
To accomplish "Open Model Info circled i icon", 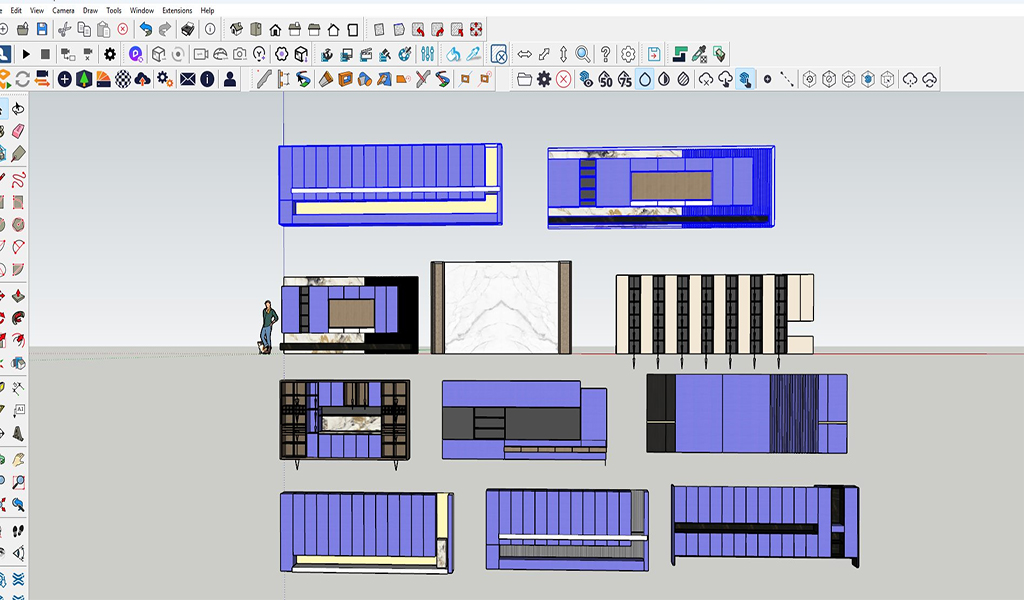I will 210,29.
